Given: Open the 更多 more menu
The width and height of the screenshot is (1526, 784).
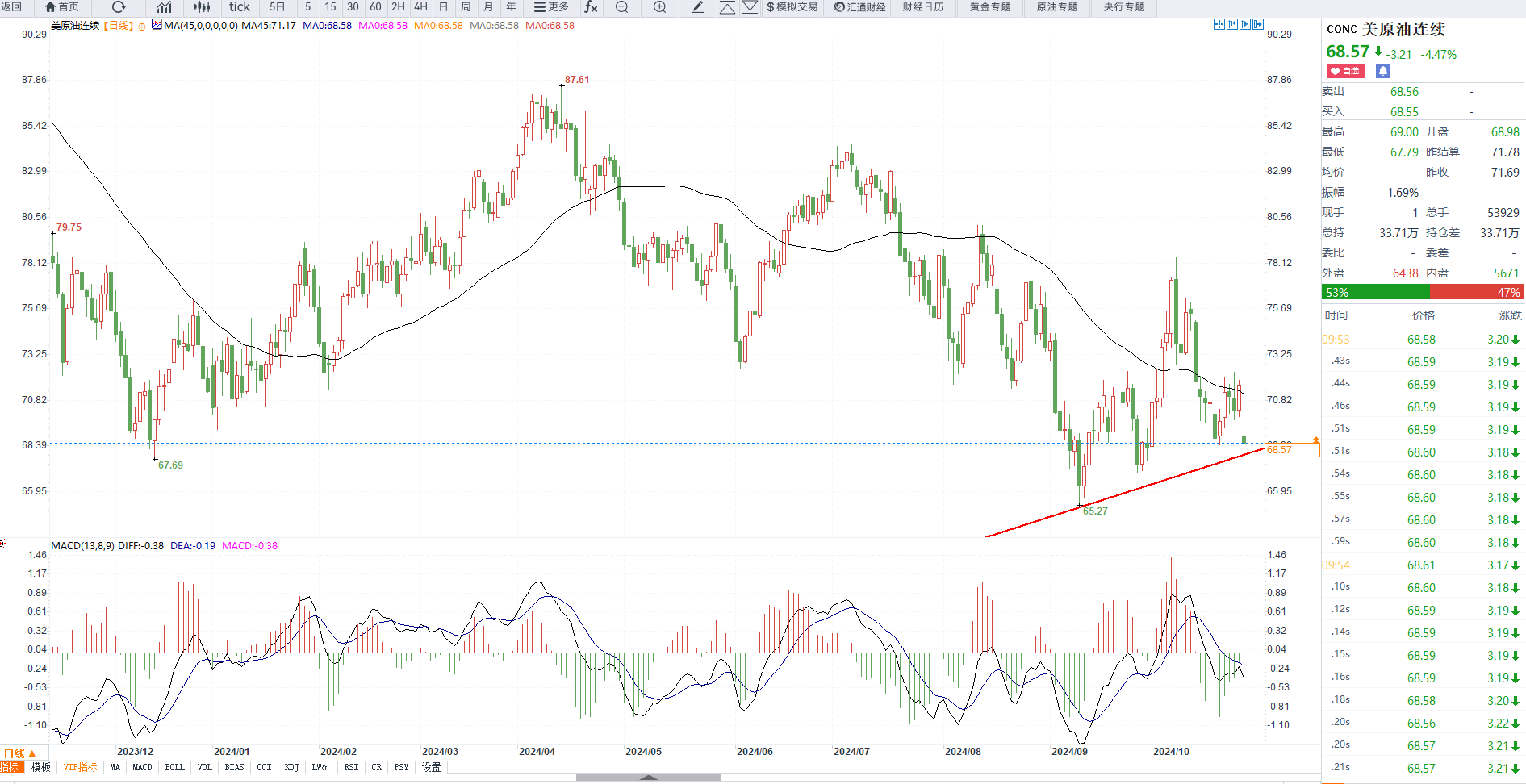Looking at the screenshot, I should (x=551, y=7).
